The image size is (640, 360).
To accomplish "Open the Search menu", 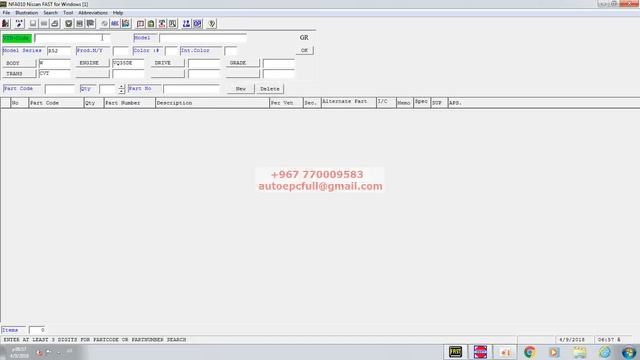I will point(51,13).
